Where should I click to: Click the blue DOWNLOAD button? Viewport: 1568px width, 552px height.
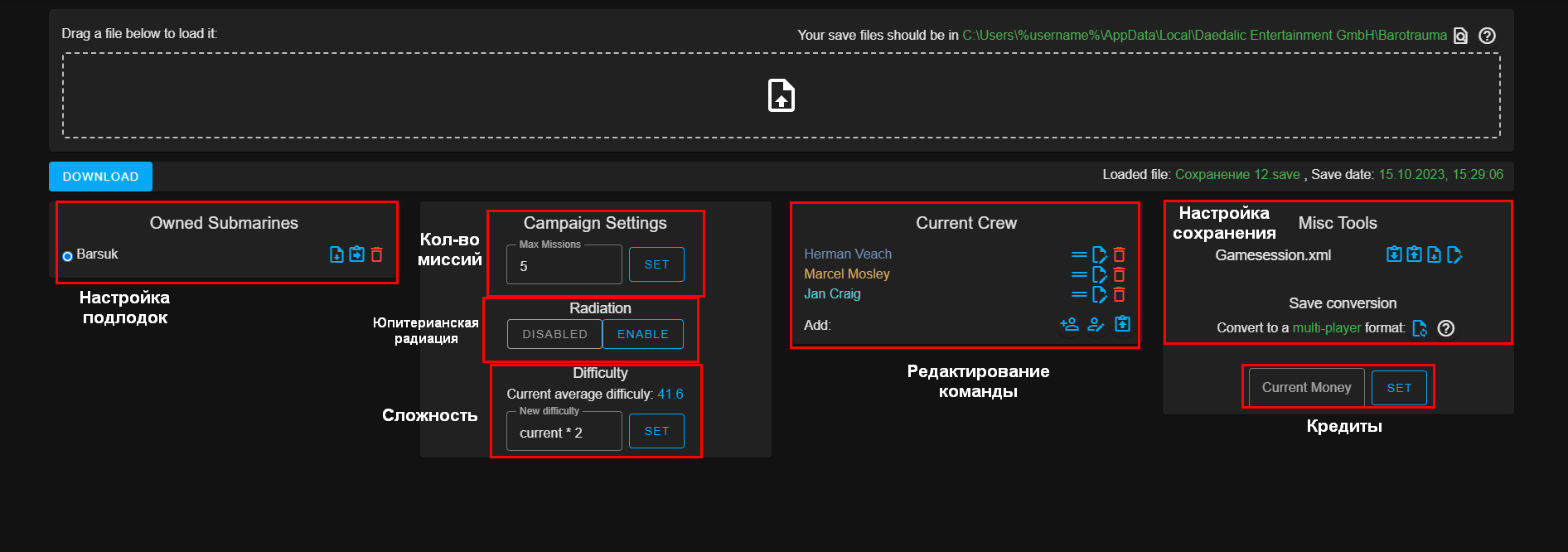tap(100, 177)
